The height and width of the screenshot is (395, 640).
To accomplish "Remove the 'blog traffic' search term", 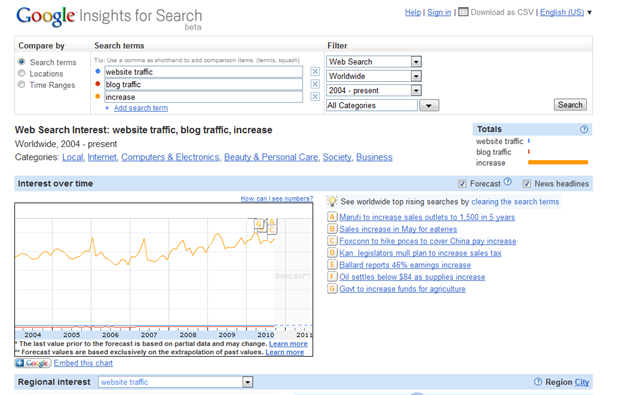I will click(315, 84).
